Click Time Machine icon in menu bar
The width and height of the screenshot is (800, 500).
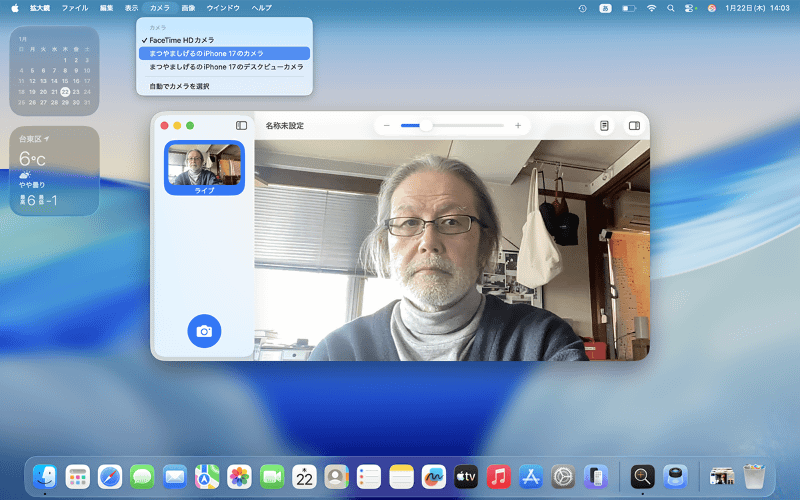click(x=582, y=8)
